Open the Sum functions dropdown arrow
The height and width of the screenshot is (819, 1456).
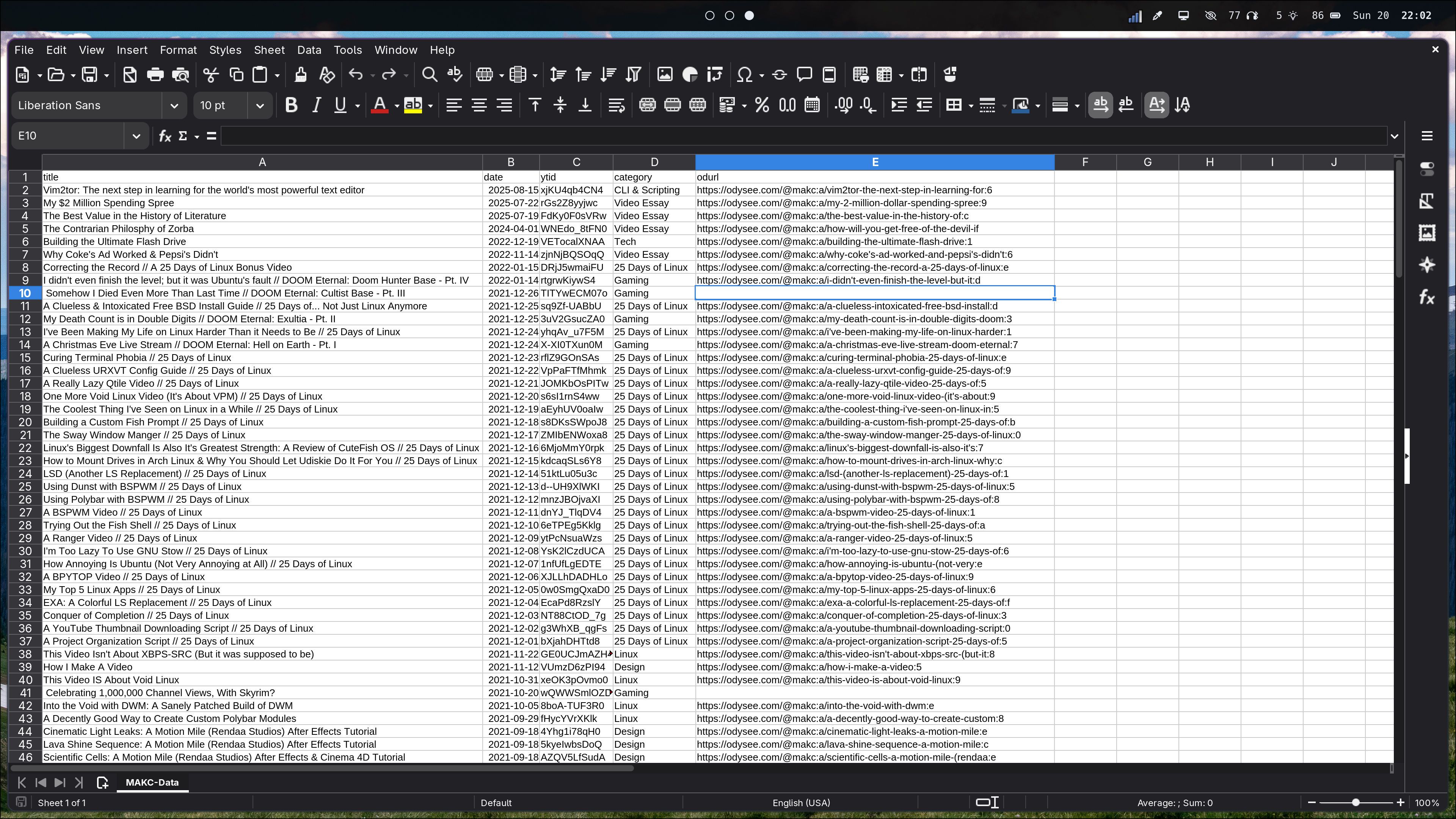click(197, 136)
